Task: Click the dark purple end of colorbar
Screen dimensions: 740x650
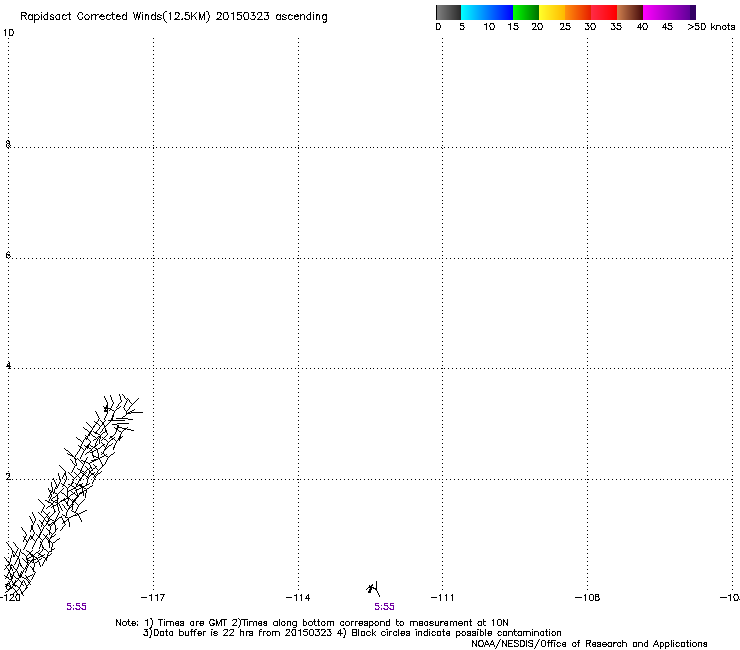Action: point(692,12)
